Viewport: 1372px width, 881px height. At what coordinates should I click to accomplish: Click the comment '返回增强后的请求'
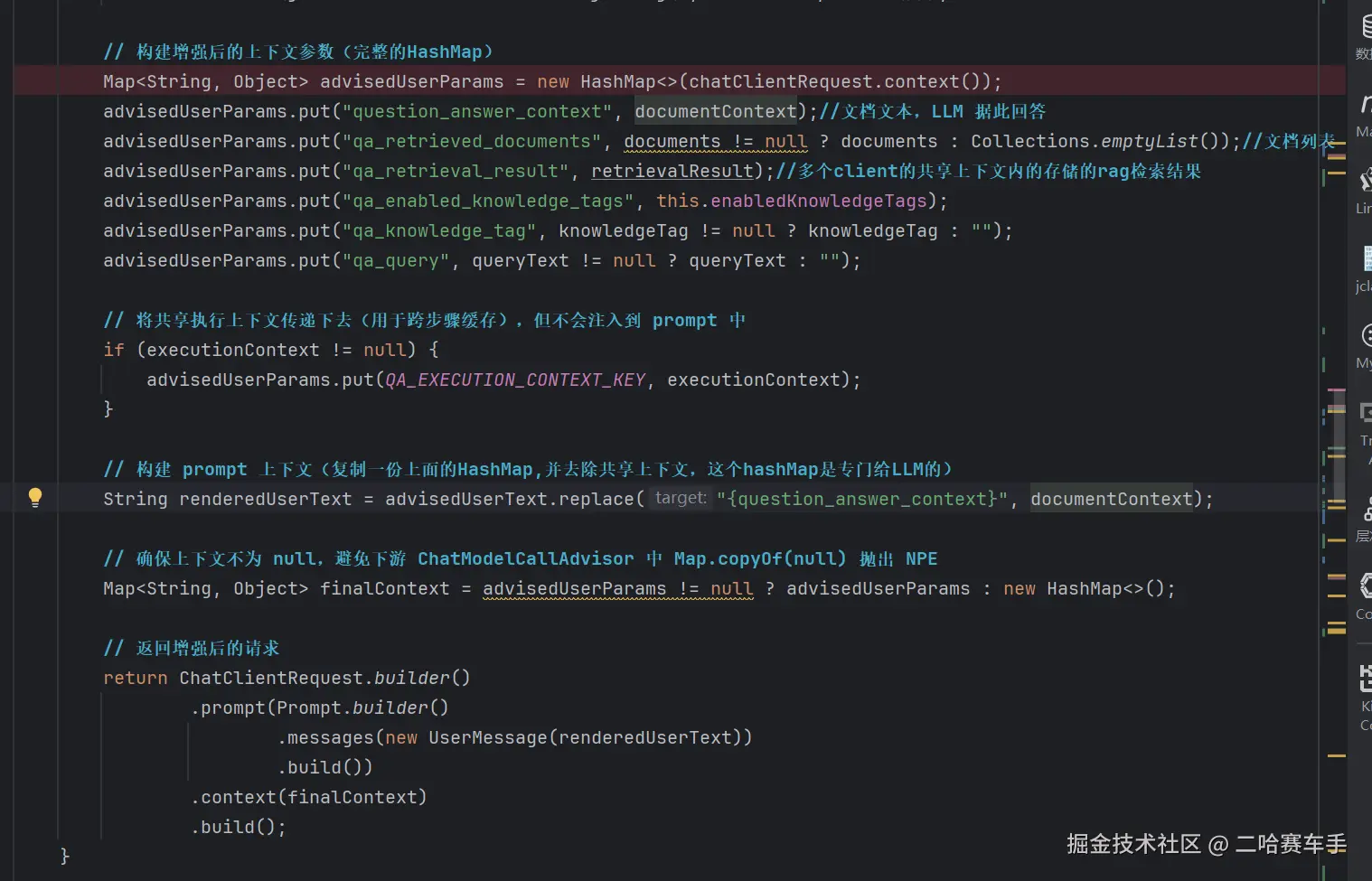[192, 648]
